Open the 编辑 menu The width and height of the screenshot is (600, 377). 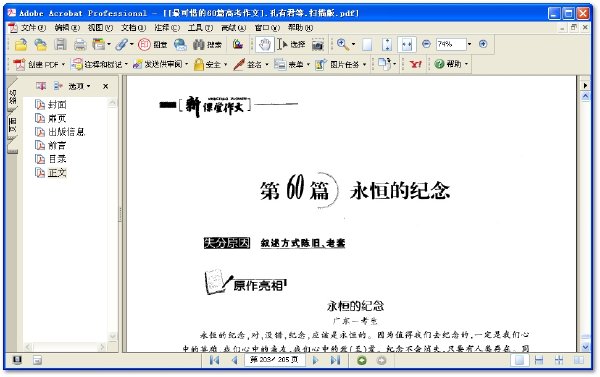tap(67, 28)
